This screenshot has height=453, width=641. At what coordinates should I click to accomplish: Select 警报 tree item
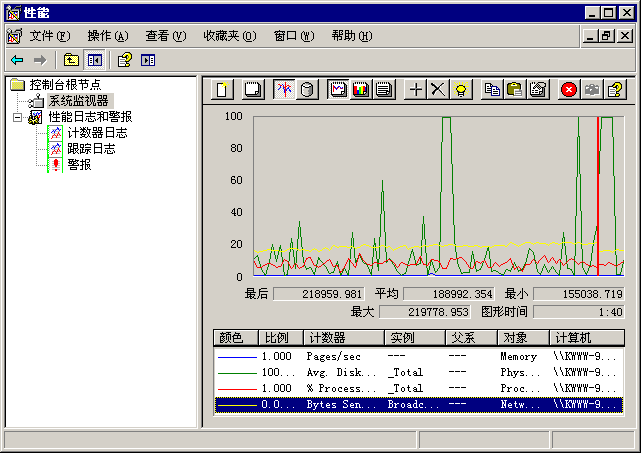tap(79, 165)
